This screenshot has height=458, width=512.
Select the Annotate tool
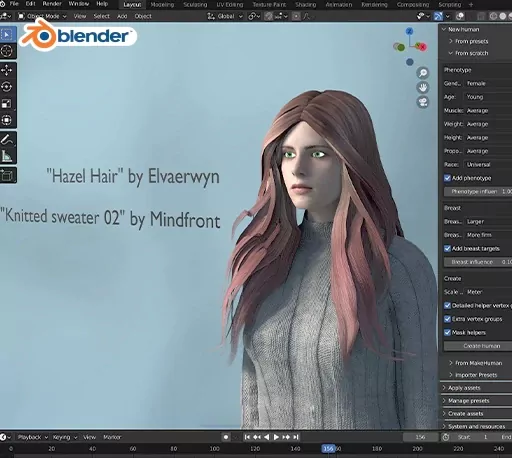[x=7, y=139]
